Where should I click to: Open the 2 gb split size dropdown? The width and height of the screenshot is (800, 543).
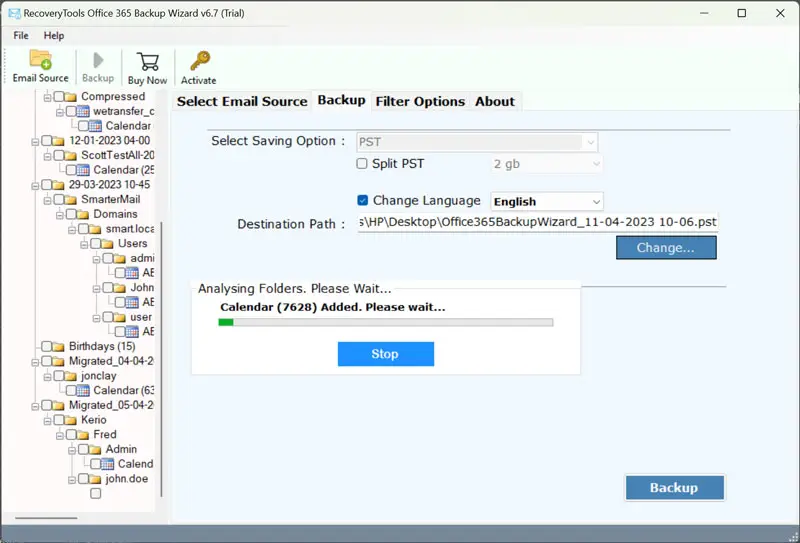click(546, 164)
